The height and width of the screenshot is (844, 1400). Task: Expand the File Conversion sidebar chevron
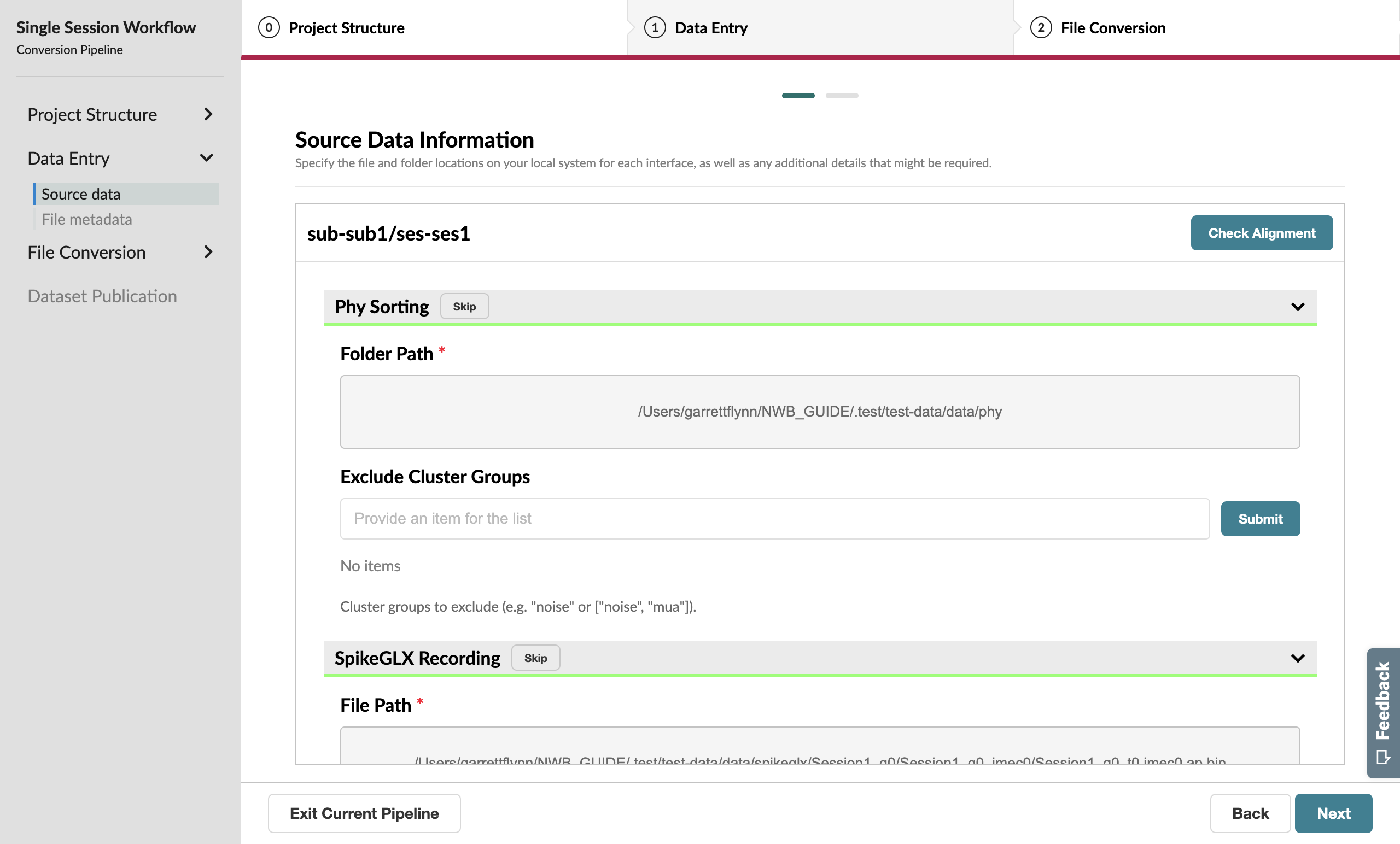208,252
